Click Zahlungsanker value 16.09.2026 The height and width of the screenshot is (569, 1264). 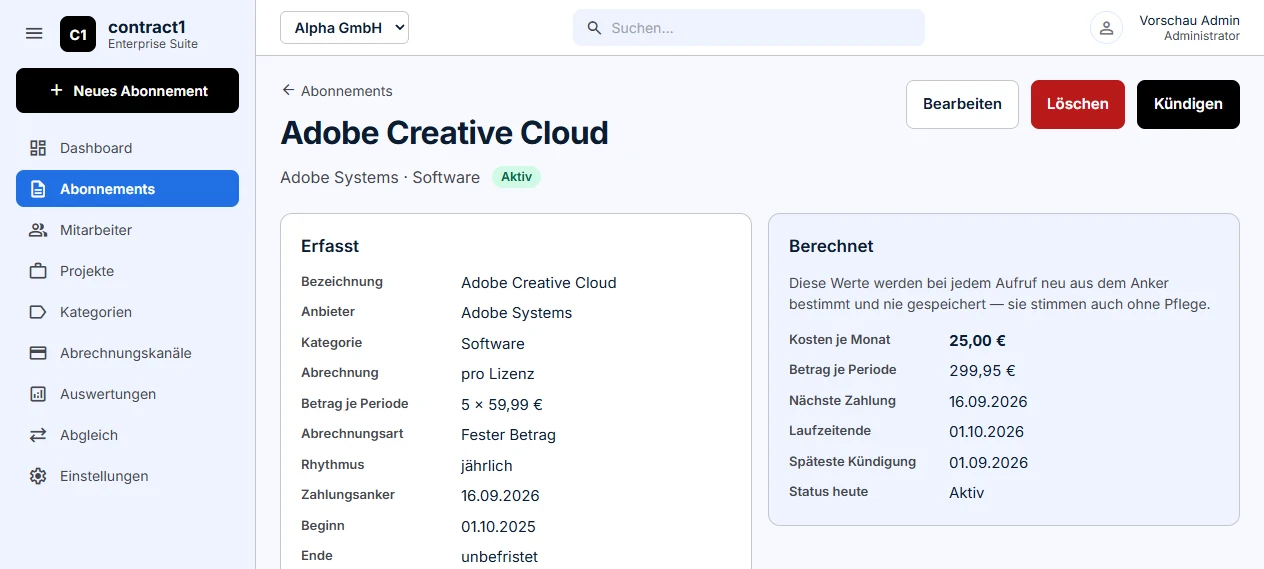coord(500,496)
